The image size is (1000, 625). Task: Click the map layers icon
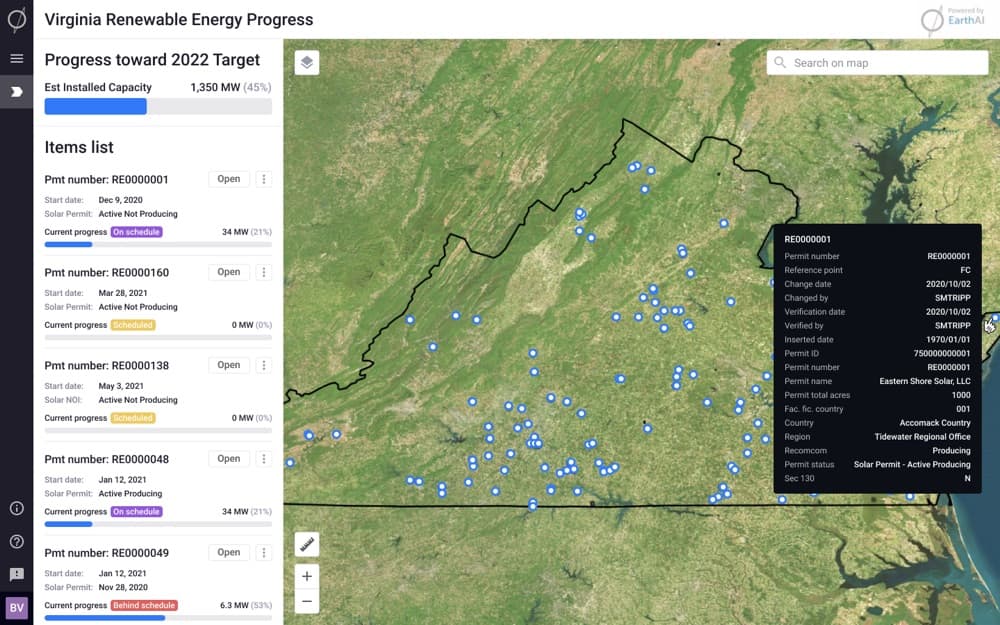click(307, 63)
